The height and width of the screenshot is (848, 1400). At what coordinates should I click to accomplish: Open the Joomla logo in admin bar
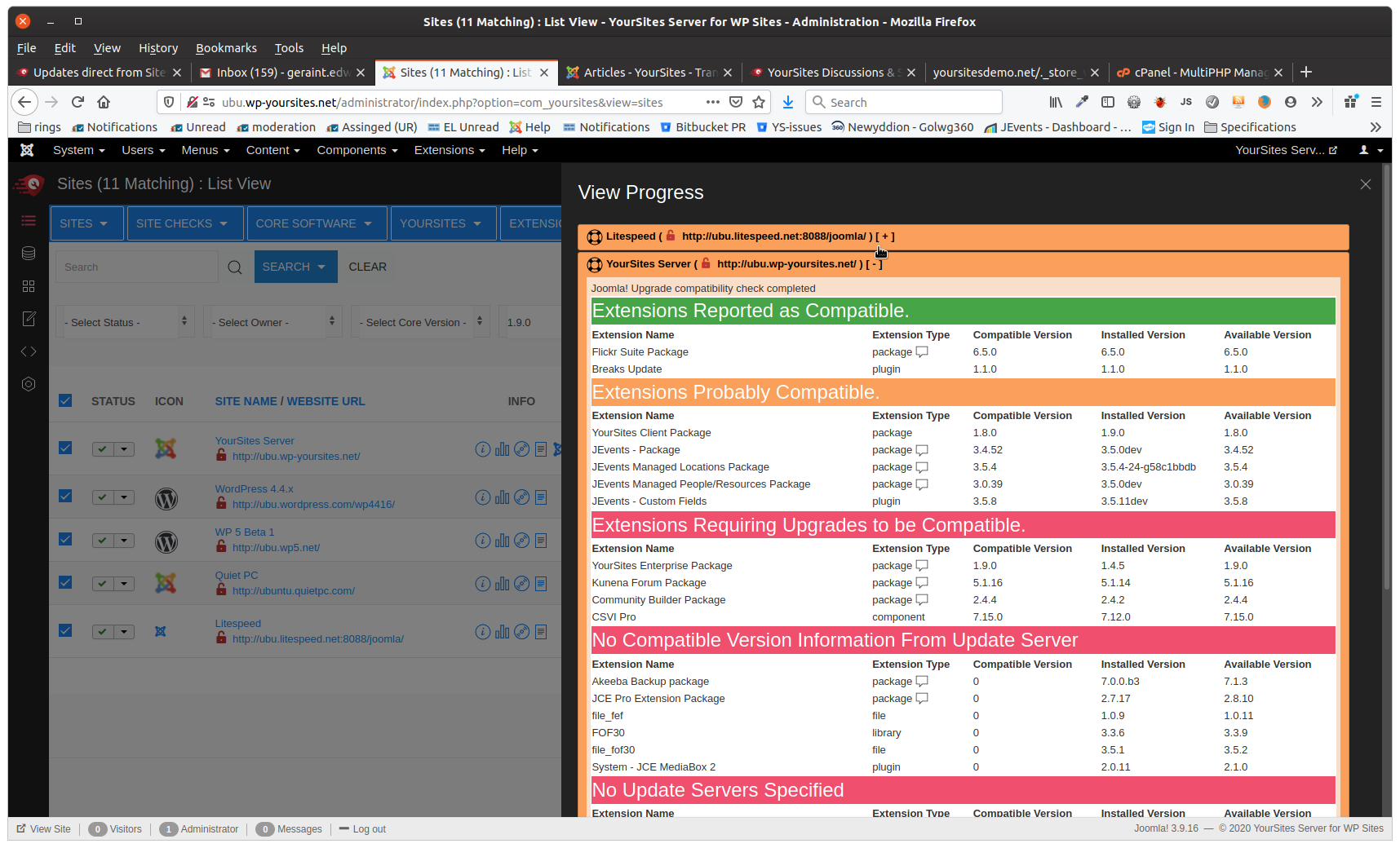click(x=27, y=150)
